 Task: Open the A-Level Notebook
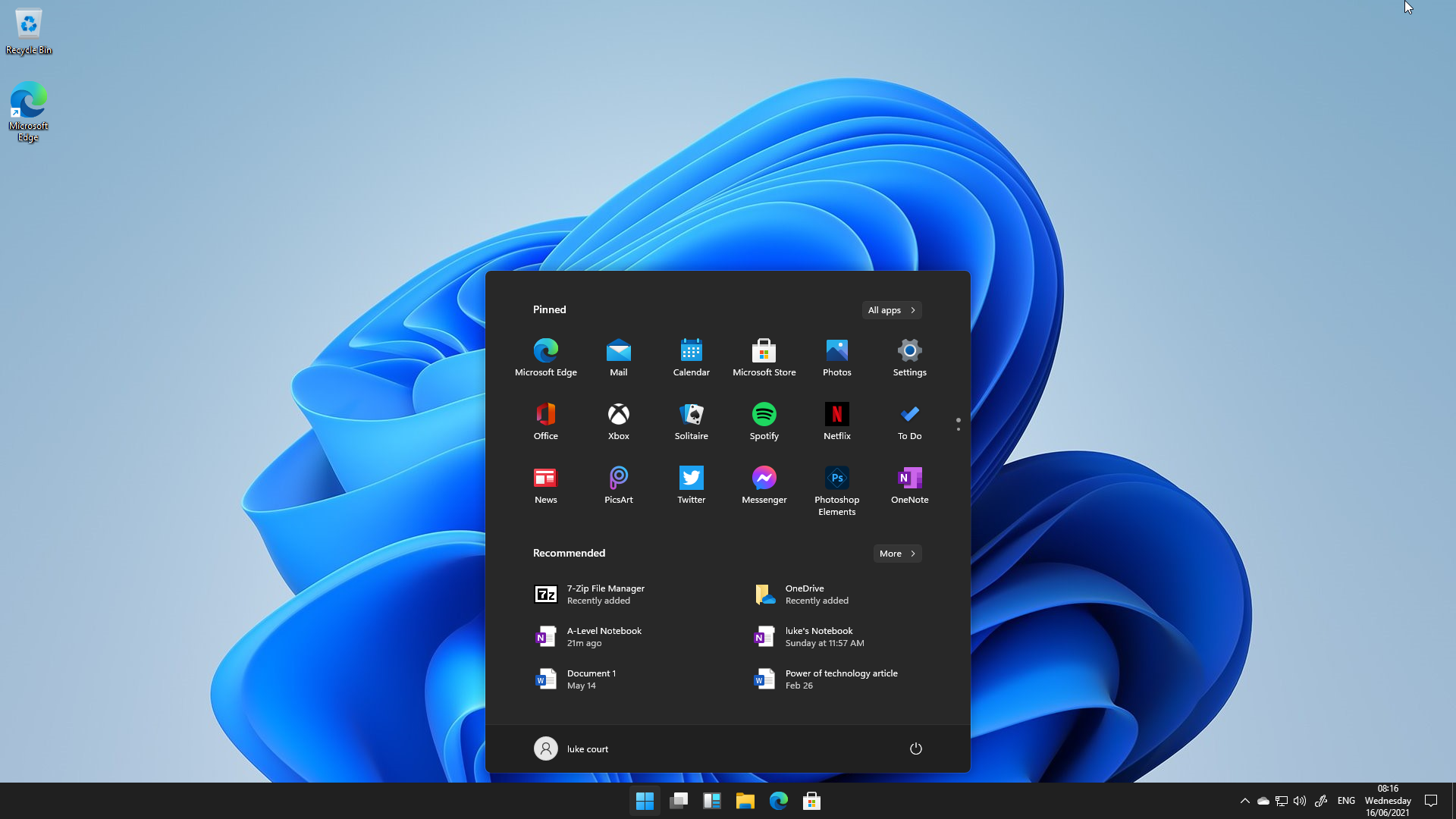(604, 636)
